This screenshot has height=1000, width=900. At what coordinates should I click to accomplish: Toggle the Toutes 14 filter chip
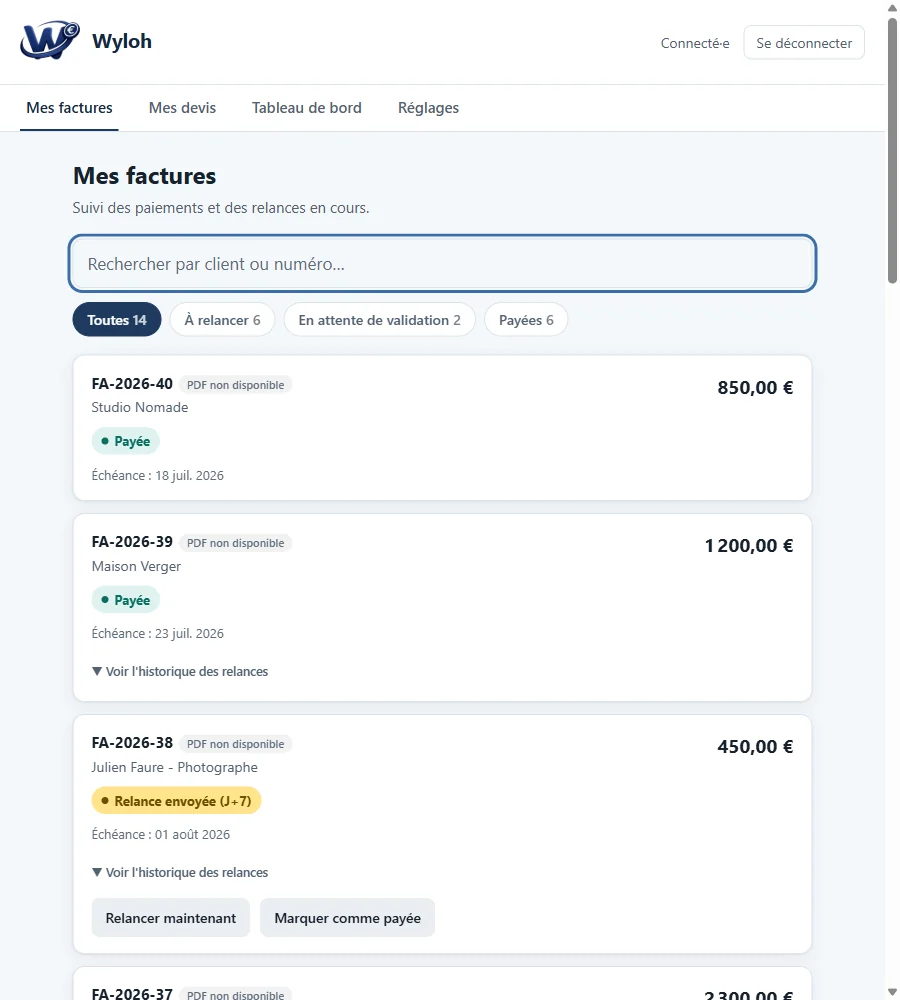(117, 320)
